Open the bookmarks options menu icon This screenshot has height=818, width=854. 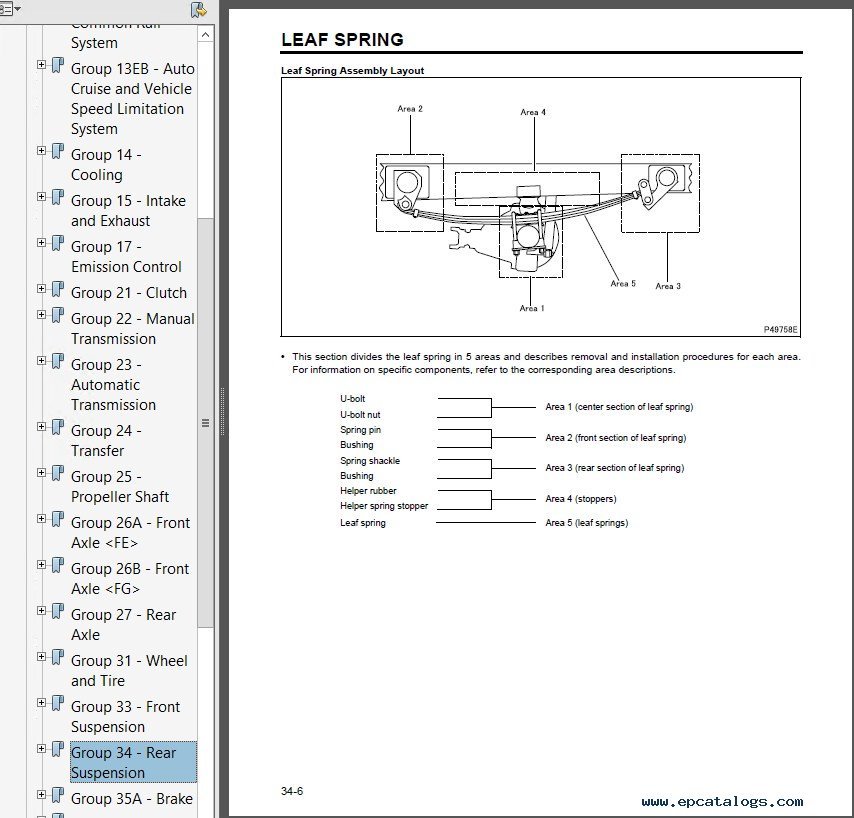[x=10, y=9]
